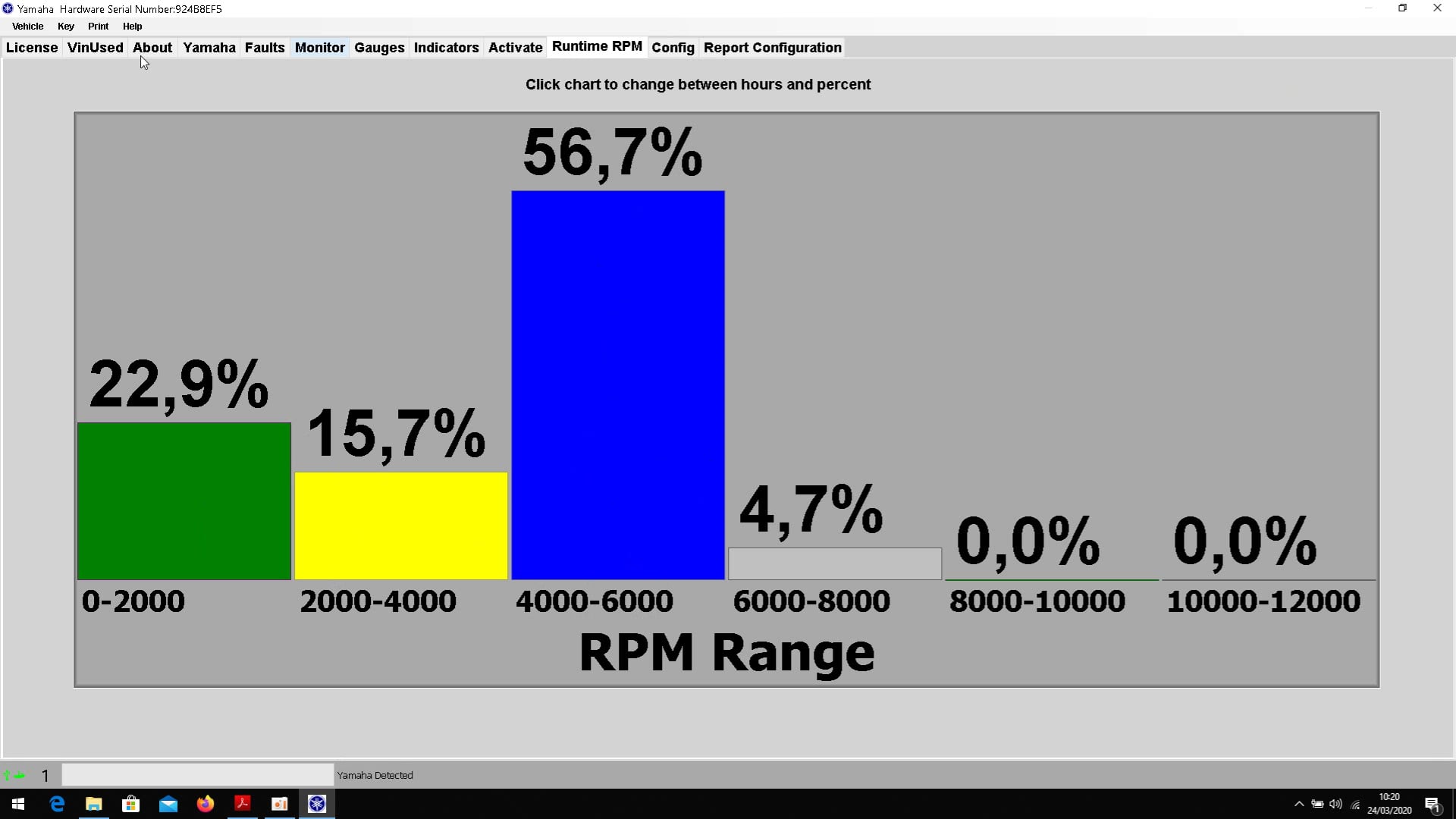Click the 56,7% value label
This screenshot has width=1456, height=819.
click(x=613, y=154)
